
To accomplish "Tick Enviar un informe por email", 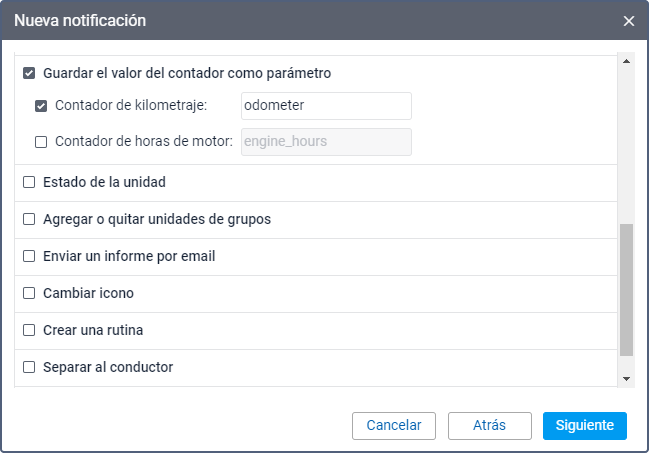I will pyautogui.click(x=29, y=257).
